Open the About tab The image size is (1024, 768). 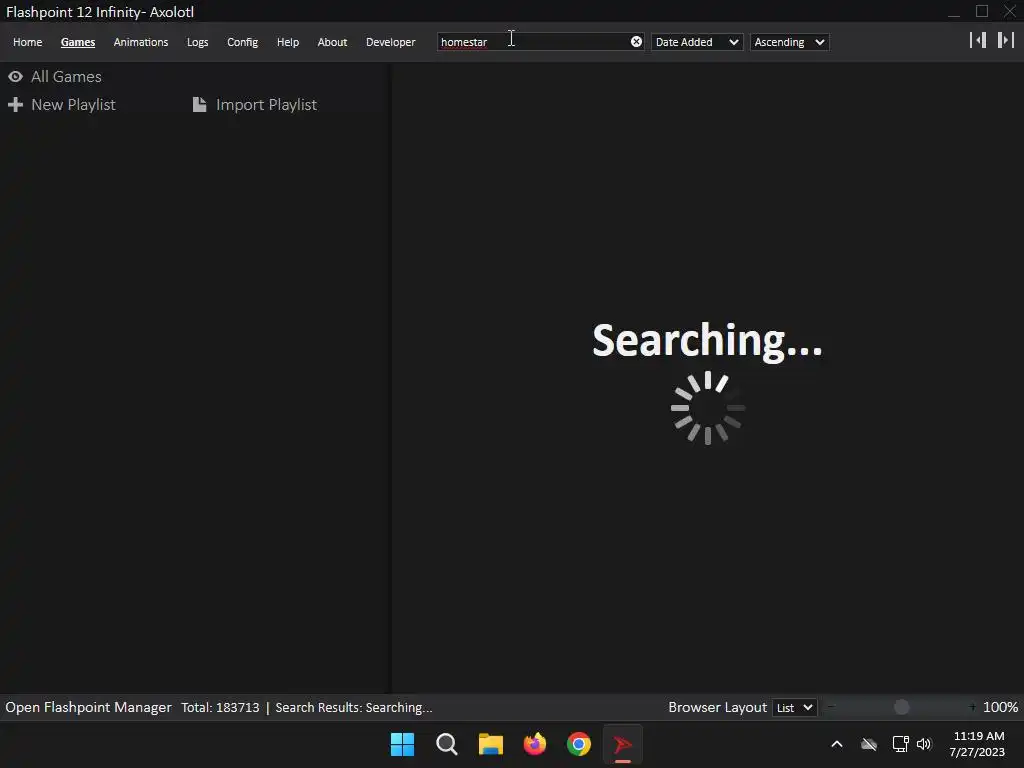pyautogui.click(x=332, y=42)
